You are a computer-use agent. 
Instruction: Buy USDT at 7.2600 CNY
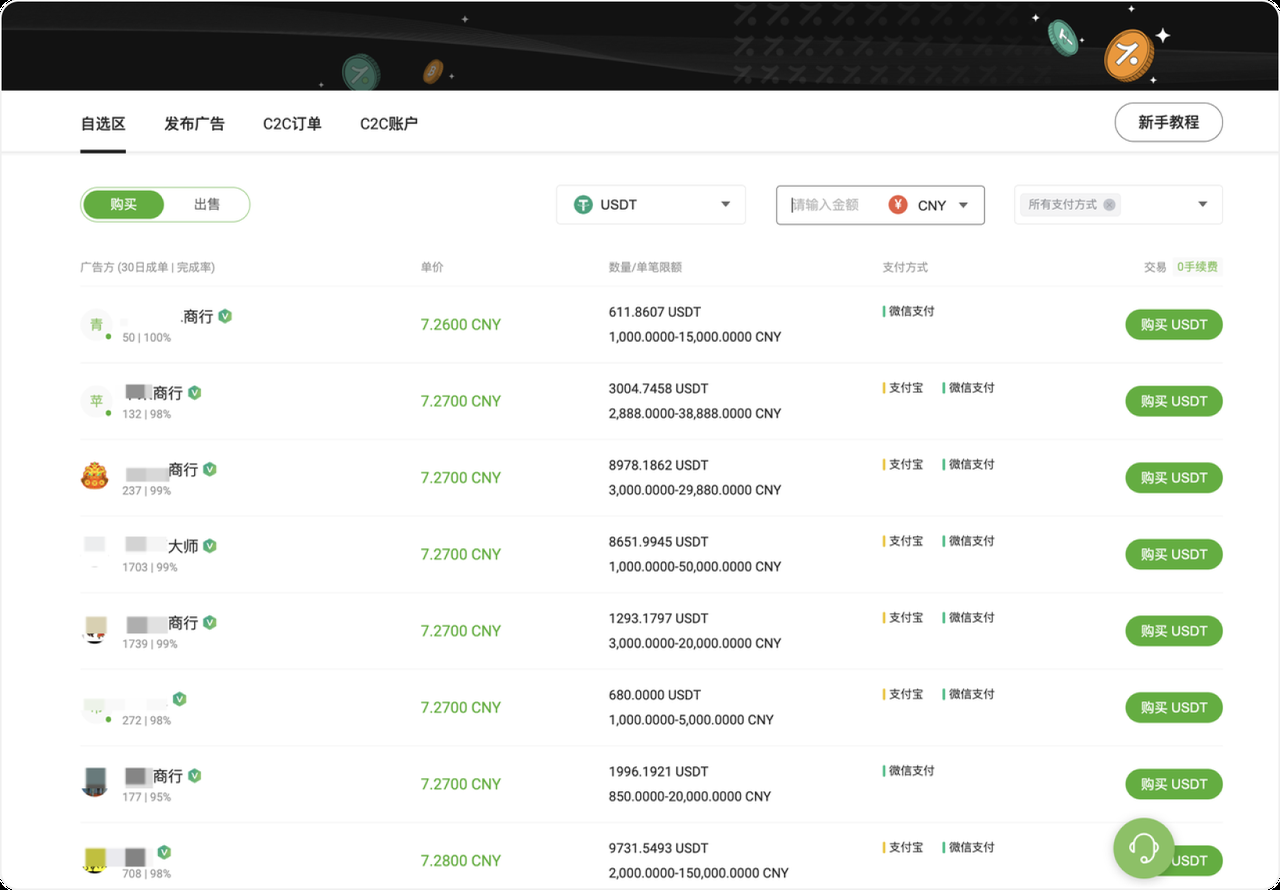(x=1173, y=325)
